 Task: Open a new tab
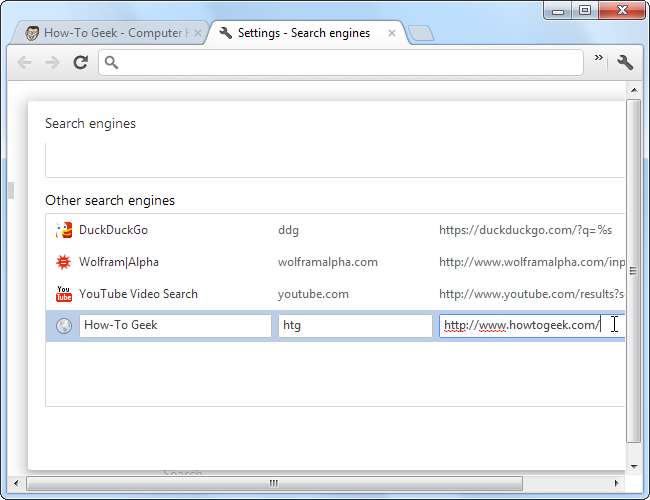point(421,34)
